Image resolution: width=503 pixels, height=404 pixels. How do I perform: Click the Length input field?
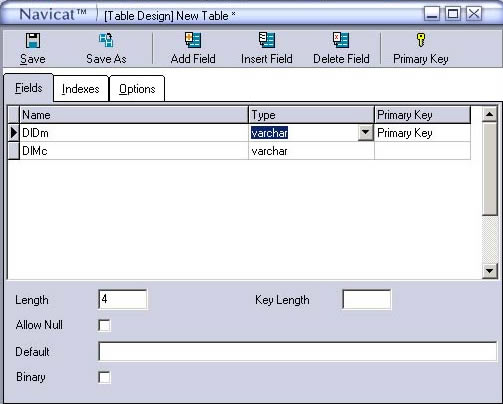coord(123,299)
